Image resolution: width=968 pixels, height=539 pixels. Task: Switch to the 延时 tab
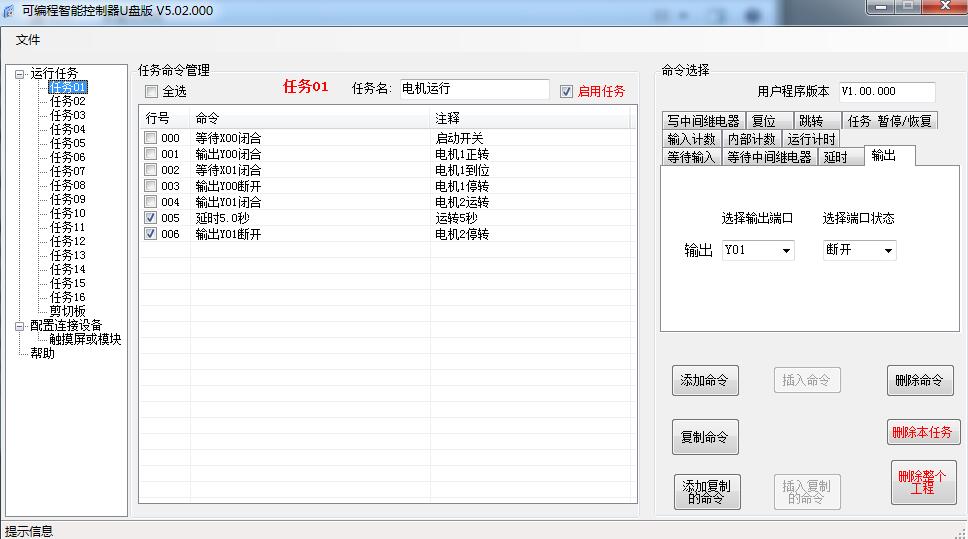(835, 157)
